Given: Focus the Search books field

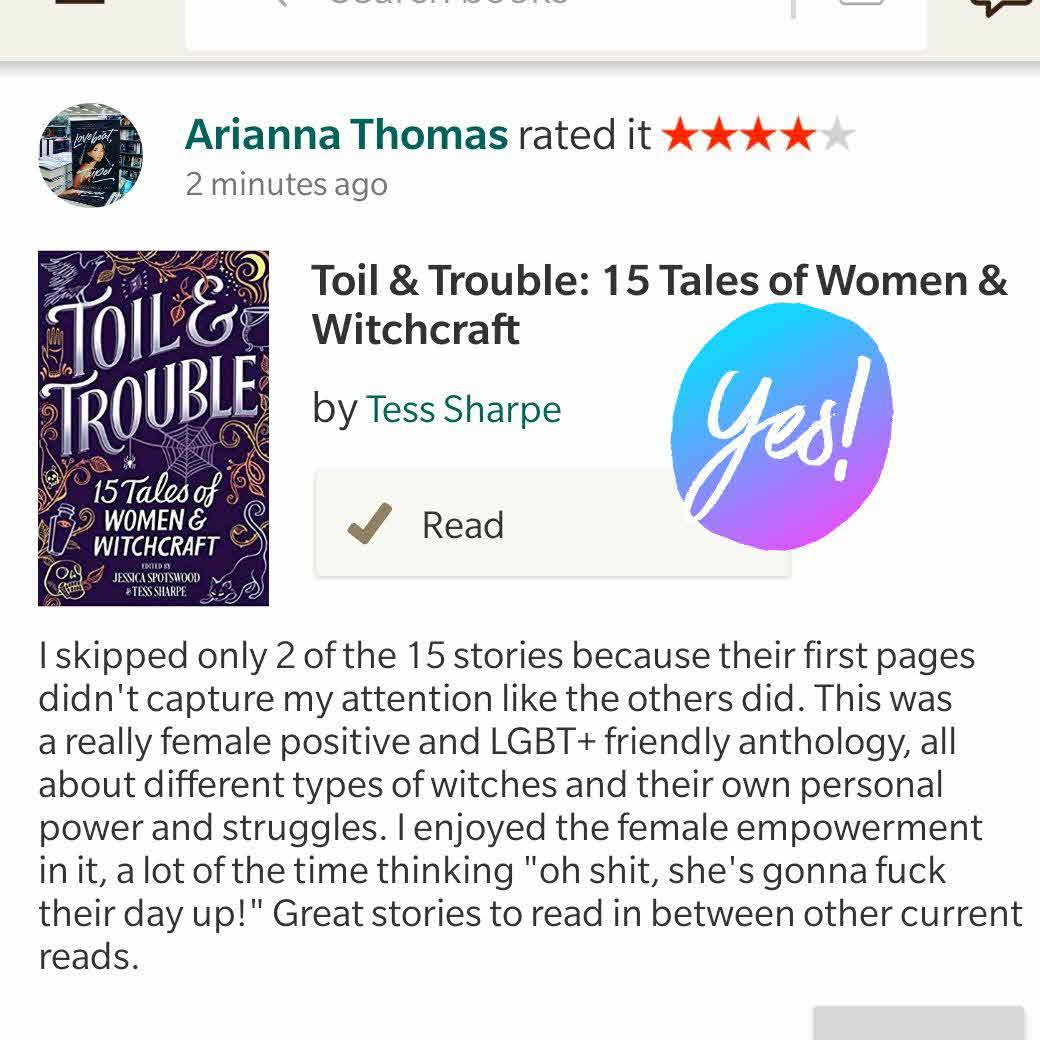Looking at the screenshot, I should 556,24.
